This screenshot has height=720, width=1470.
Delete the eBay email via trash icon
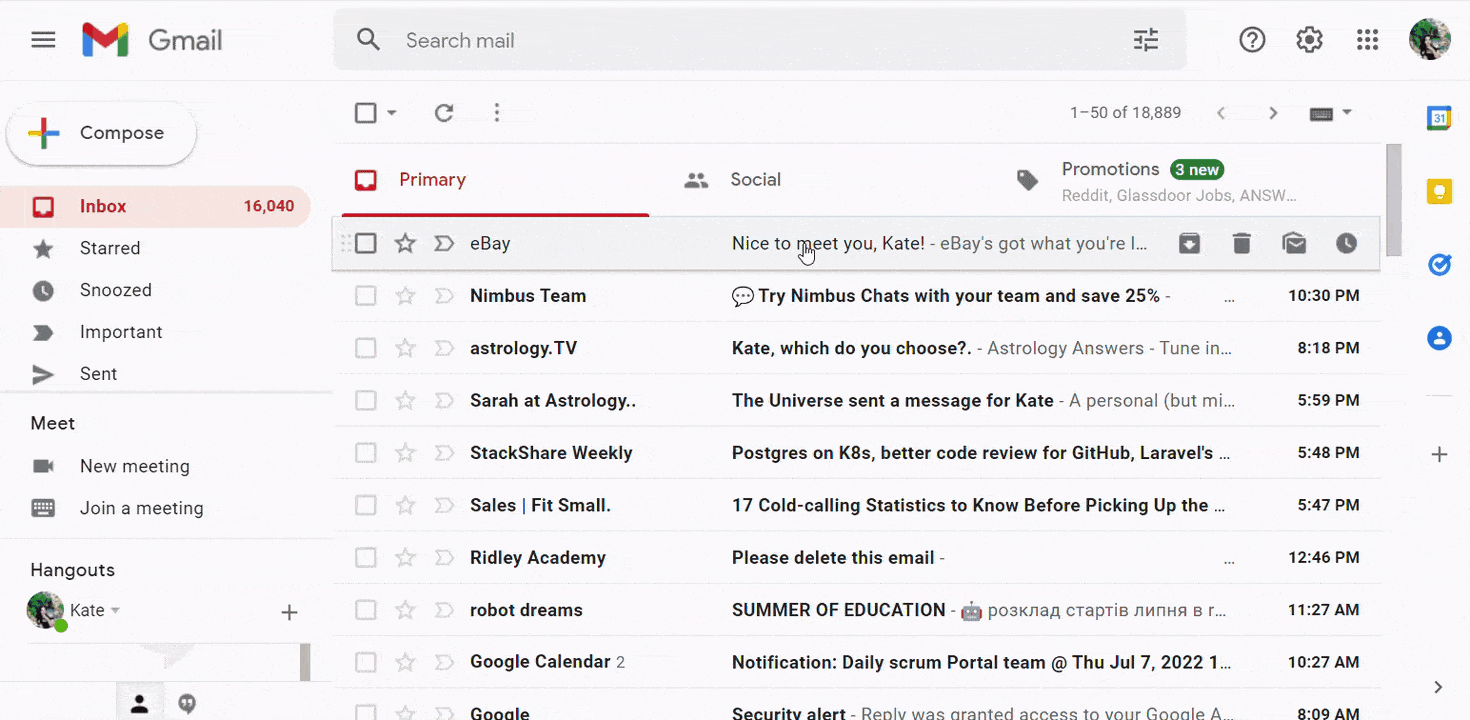tap(1241, 243)
